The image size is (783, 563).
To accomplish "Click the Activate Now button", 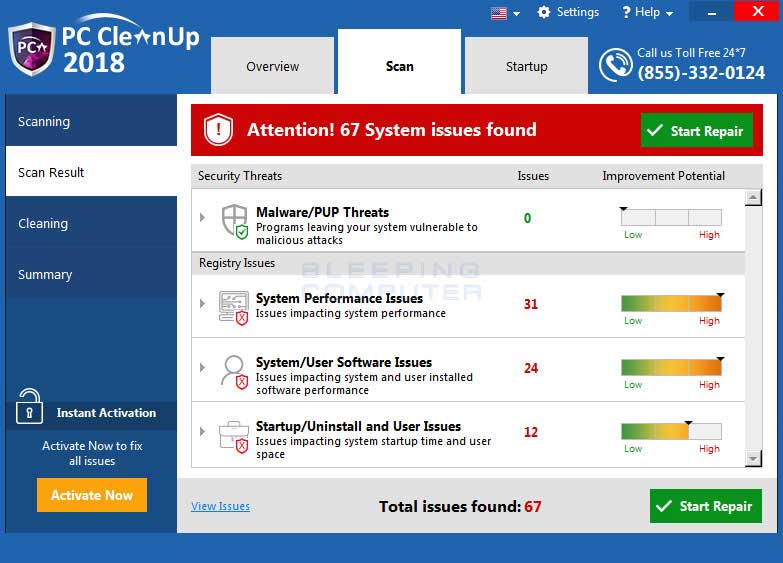I will [92, 495].
